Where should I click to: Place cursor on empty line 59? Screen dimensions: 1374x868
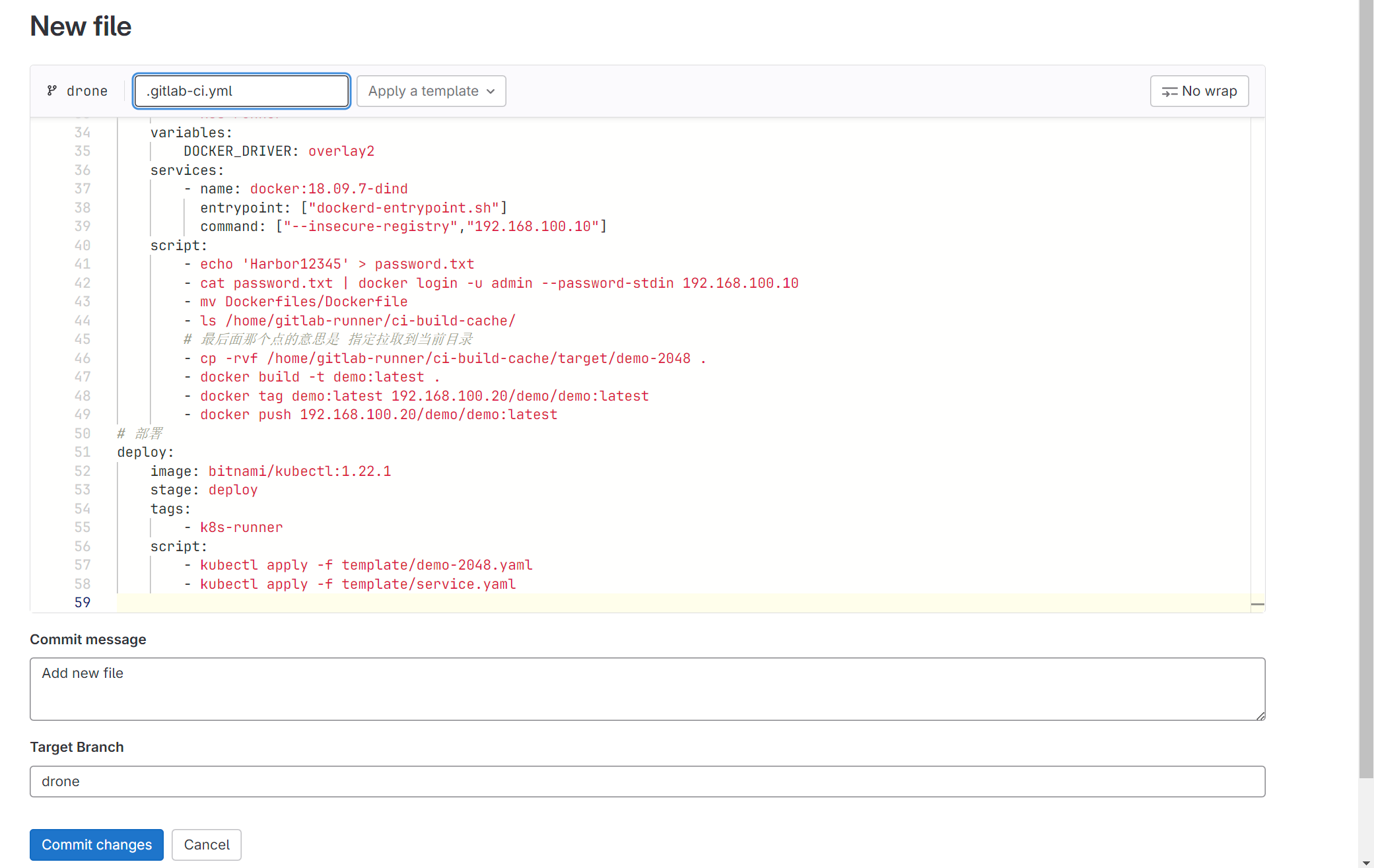point(683,603)
